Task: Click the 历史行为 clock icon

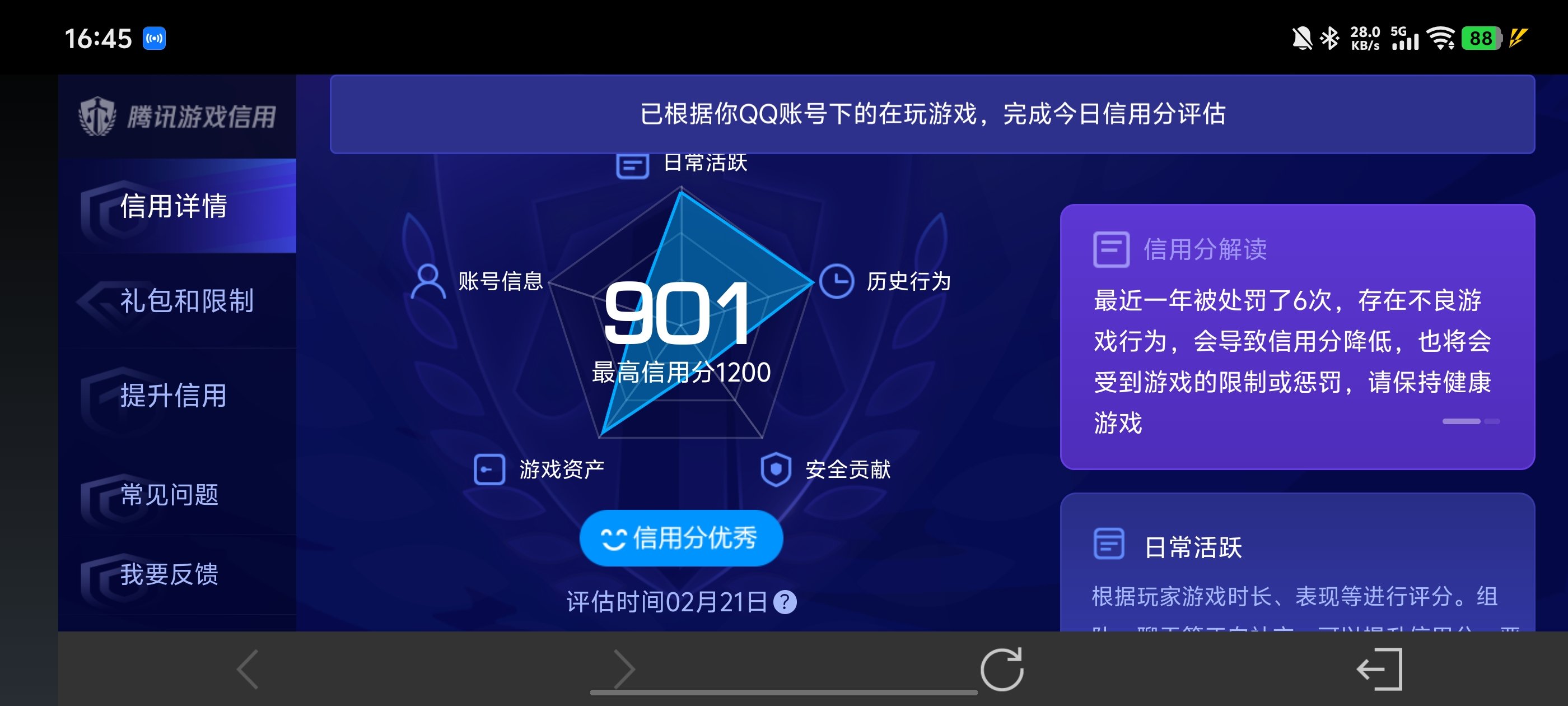Action: pos(838,282)
